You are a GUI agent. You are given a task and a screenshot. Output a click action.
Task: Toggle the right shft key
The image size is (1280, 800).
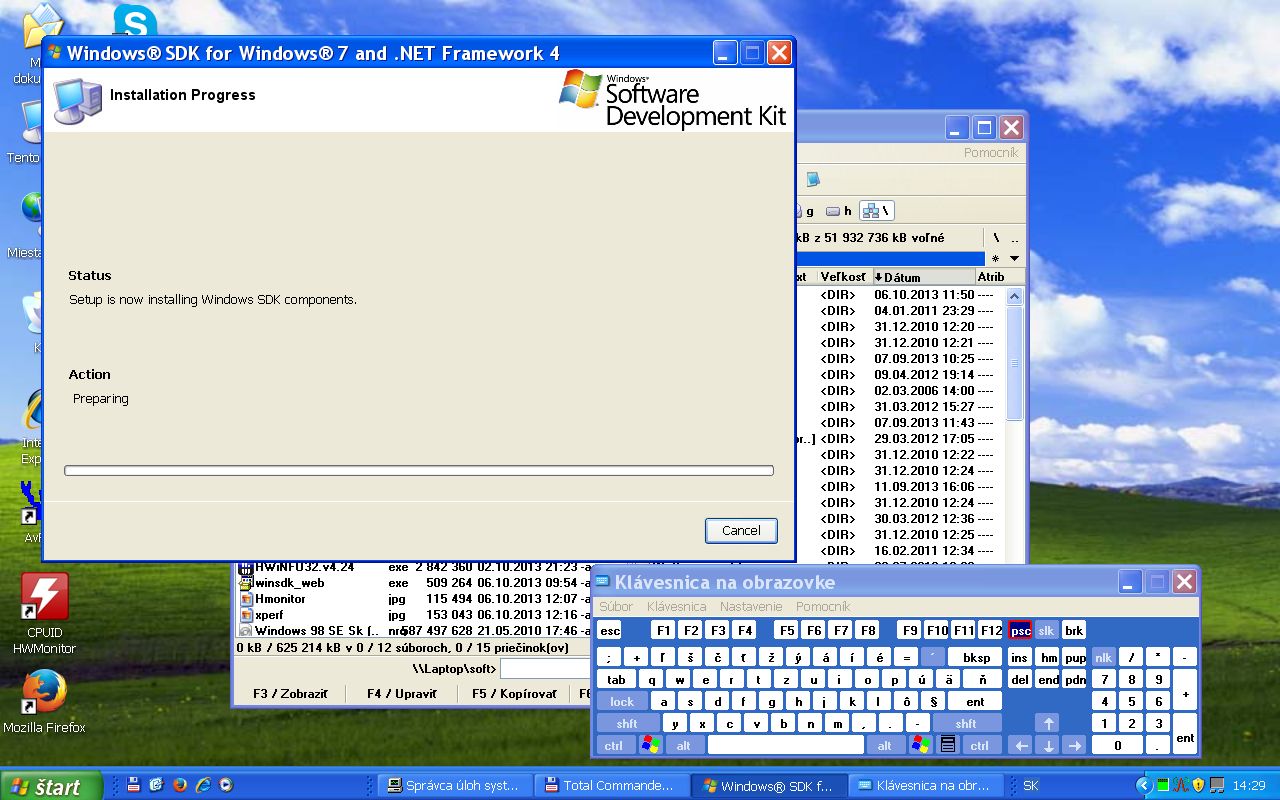[x=966, y=723]
